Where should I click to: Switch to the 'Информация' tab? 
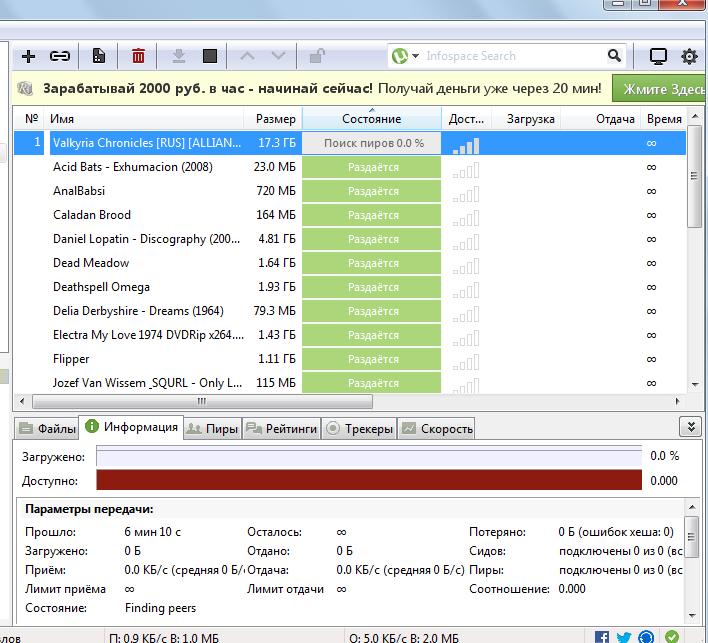click(x=131, y=427)
